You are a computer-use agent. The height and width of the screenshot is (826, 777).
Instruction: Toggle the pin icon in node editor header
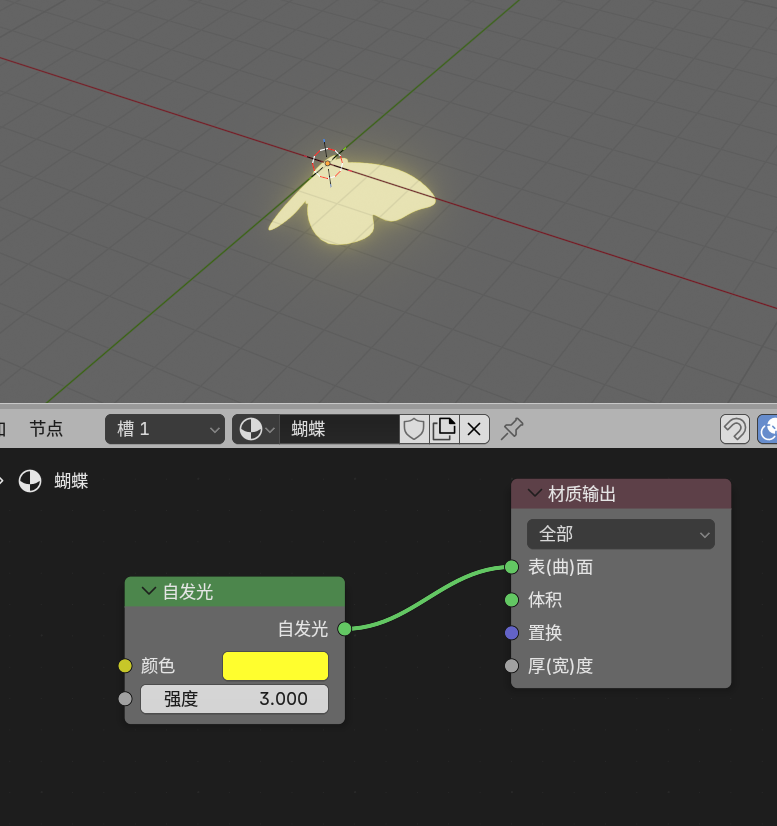pos(512,429)
